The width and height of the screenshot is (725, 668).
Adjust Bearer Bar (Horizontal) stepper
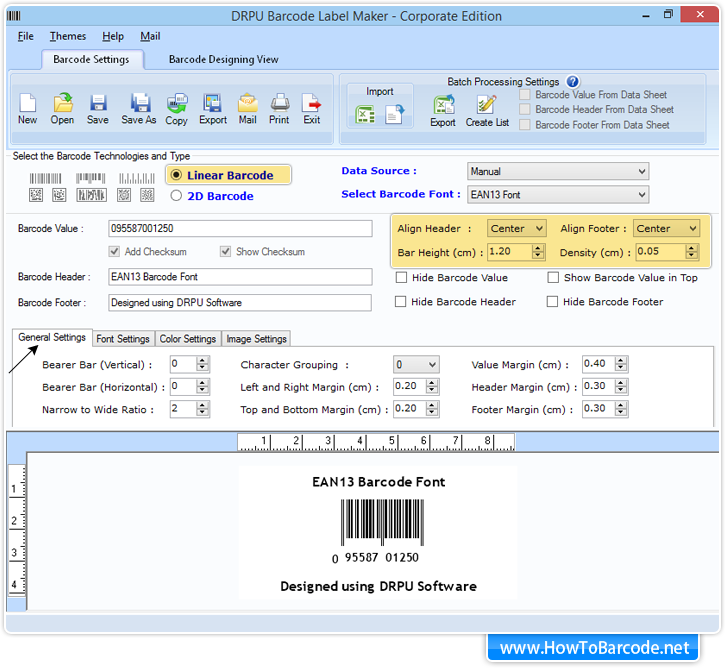[203, 386]
